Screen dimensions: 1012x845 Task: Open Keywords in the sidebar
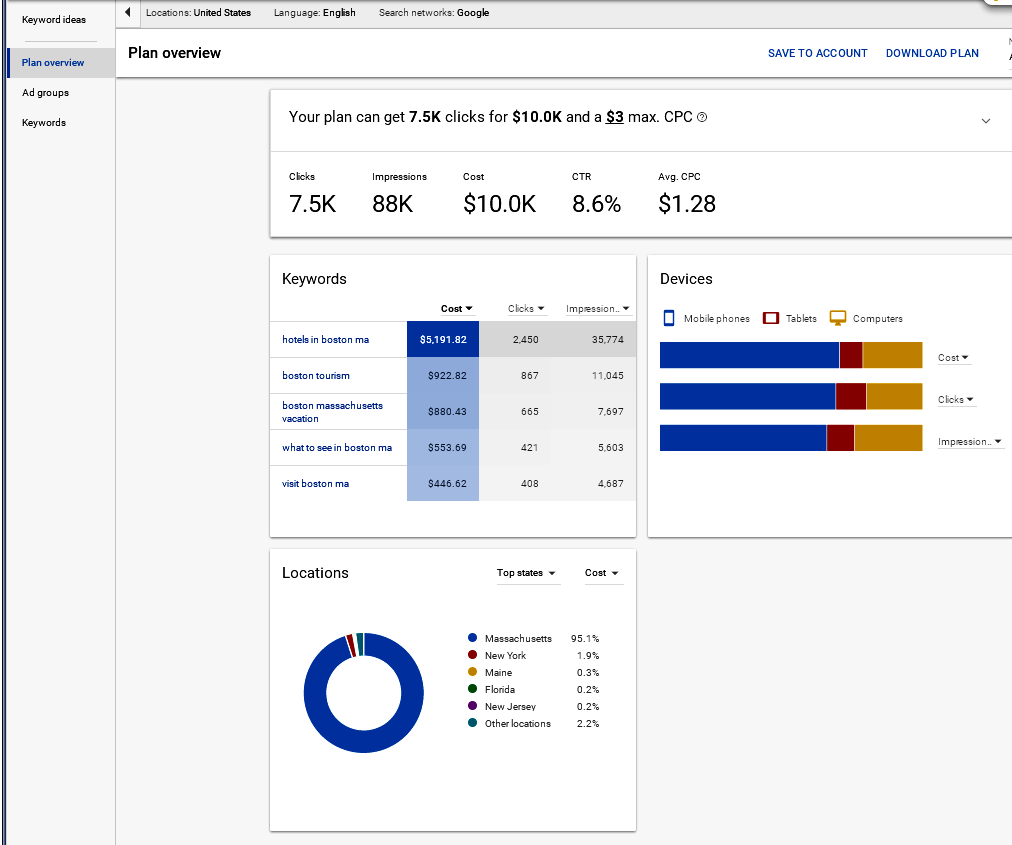[44, 123]
